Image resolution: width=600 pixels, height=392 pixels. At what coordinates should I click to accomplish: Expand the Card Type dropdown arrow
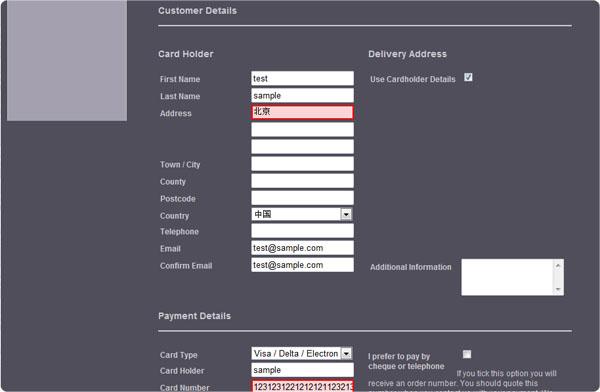tap(346, 353)
